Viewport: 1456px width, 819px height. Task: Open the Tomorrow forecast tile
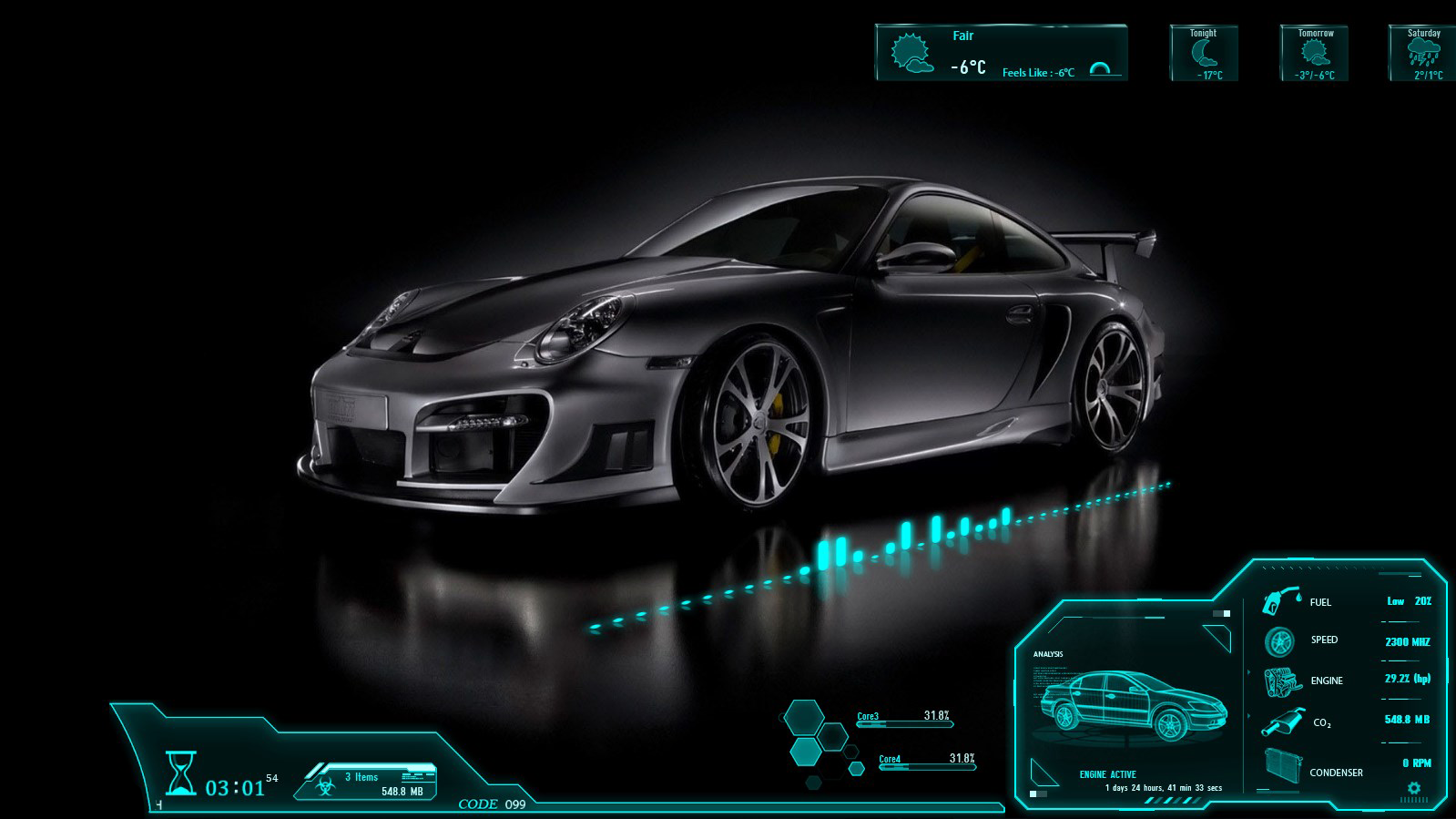[x=1314, y=54]
